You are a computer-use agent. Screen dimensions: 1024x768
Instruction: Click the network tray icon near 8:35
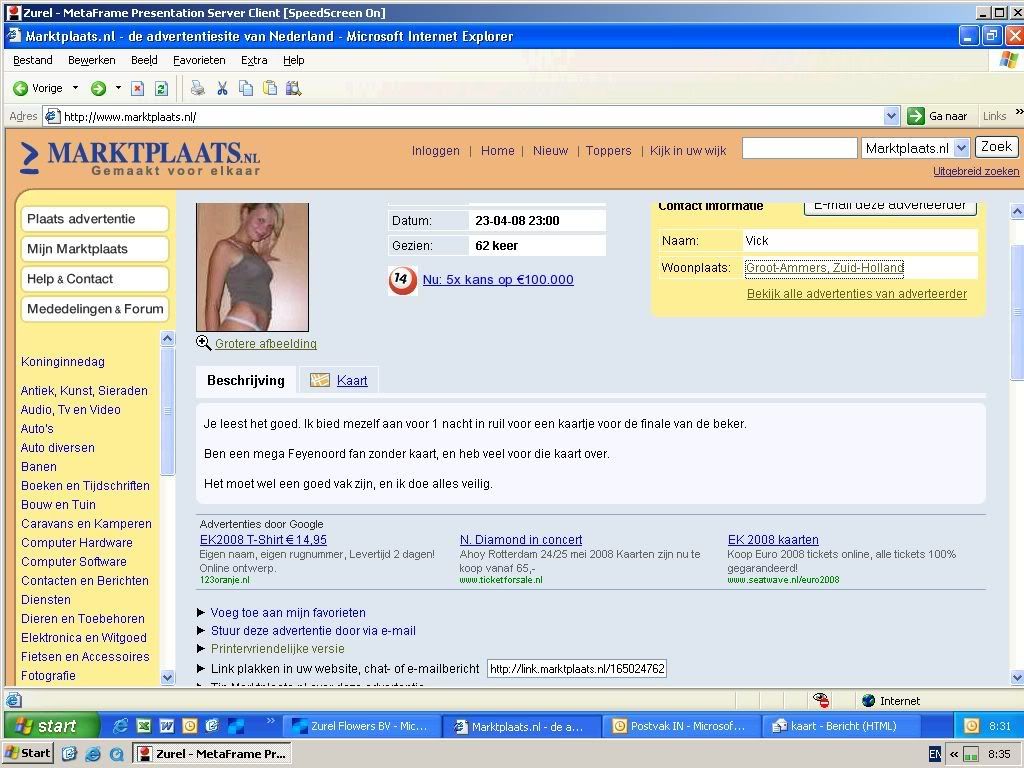[970, 754]
